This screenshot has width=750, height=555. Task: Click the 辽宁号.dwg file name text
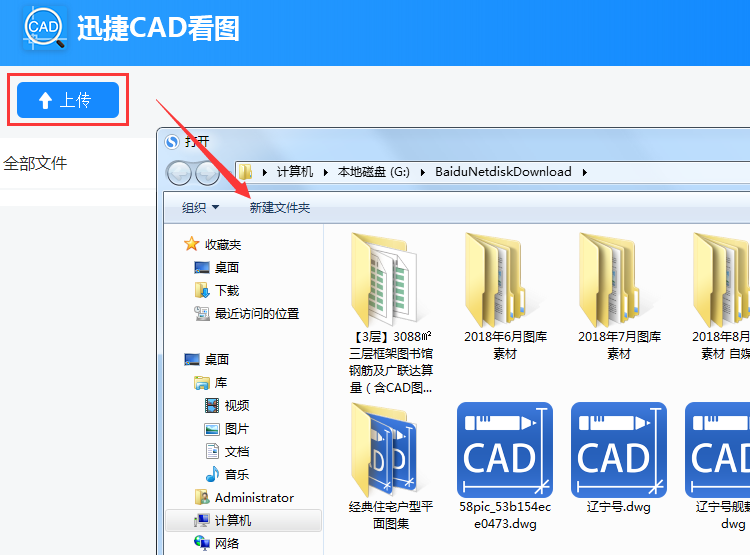tap(619, 507)
